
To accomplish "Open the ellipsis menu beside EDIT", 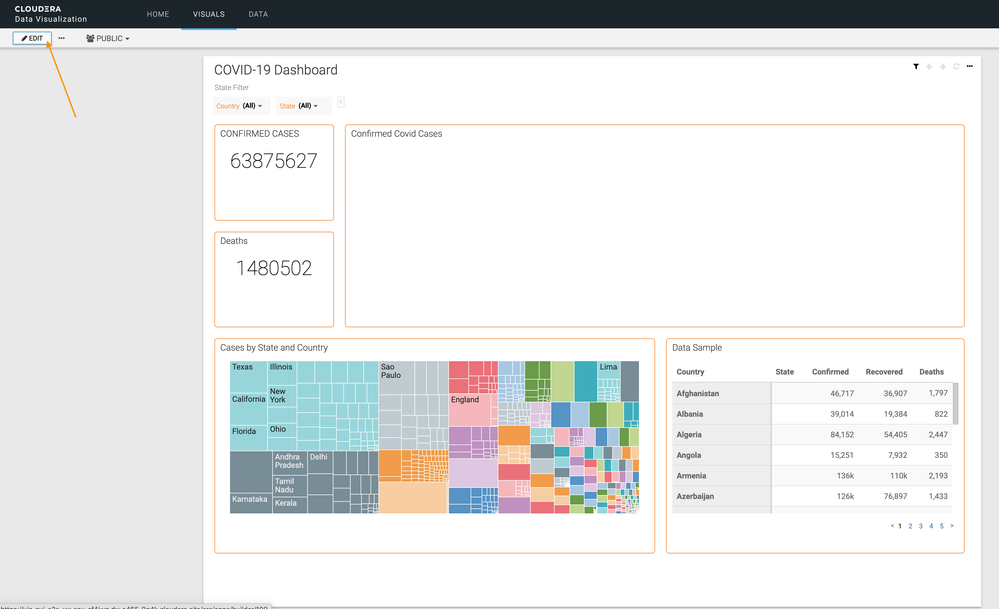I will [x=61, y=38].
